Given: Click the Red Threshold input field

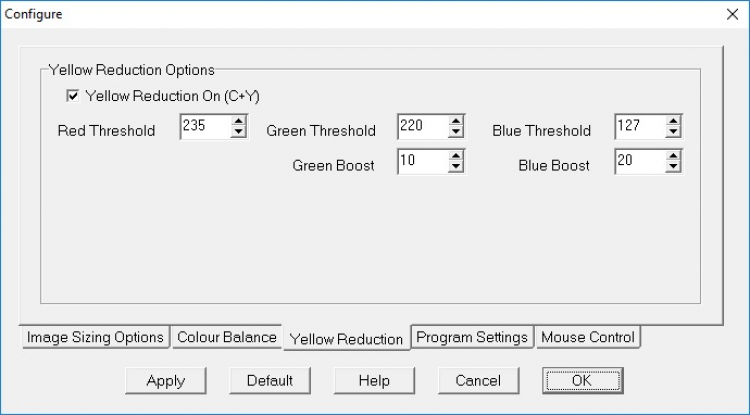Looking at the screenshot, I should 205,126.
